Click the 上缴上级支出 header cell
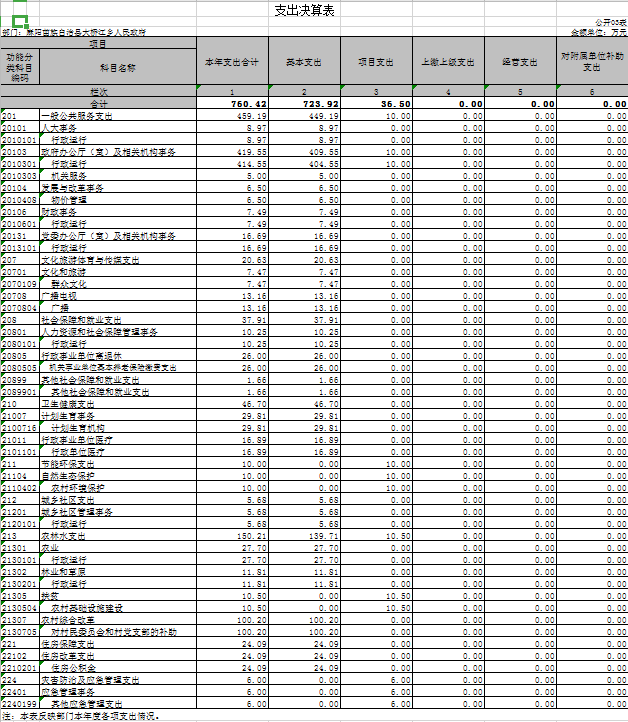Viewport: 628px width, 722px height. (448, 62)
